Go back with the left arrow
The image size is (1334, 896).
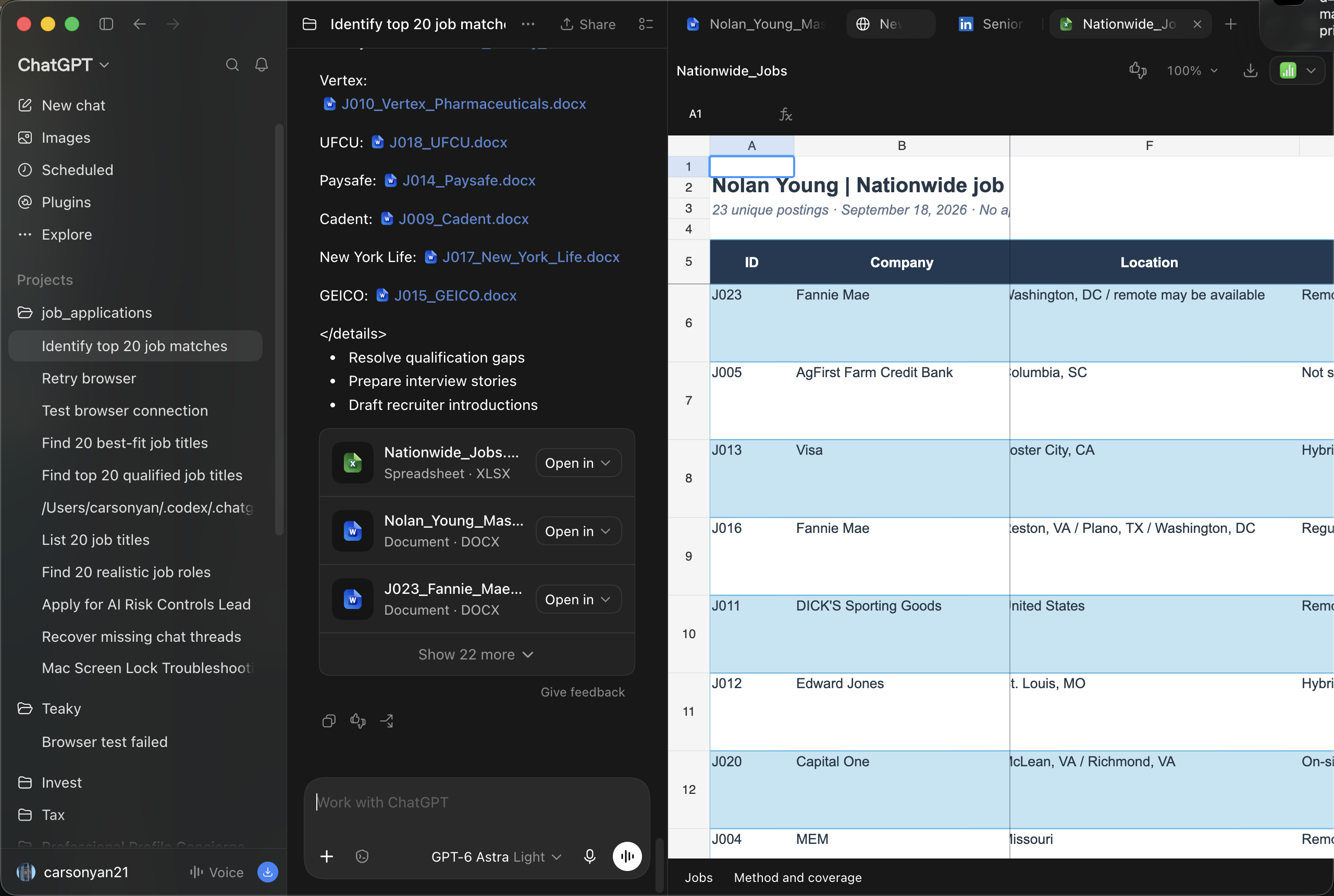(x=140, y=24)
